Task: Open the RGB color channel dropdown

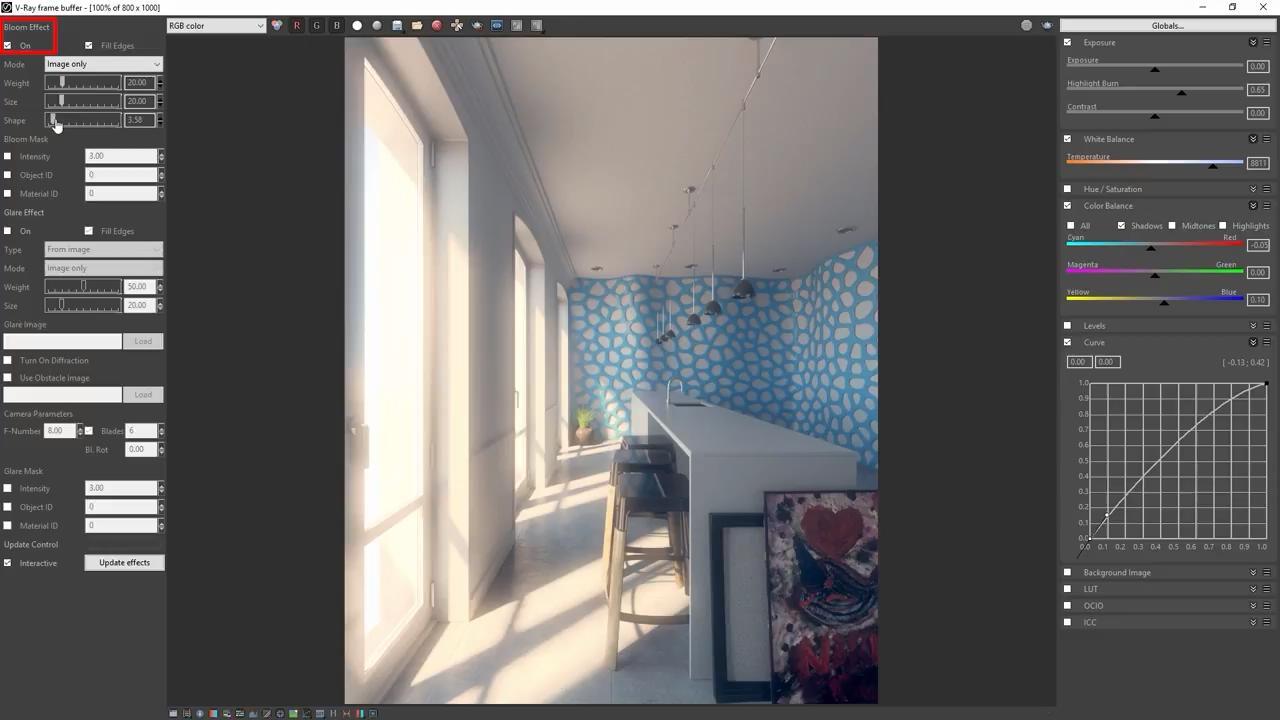Action: click(215, 25)
